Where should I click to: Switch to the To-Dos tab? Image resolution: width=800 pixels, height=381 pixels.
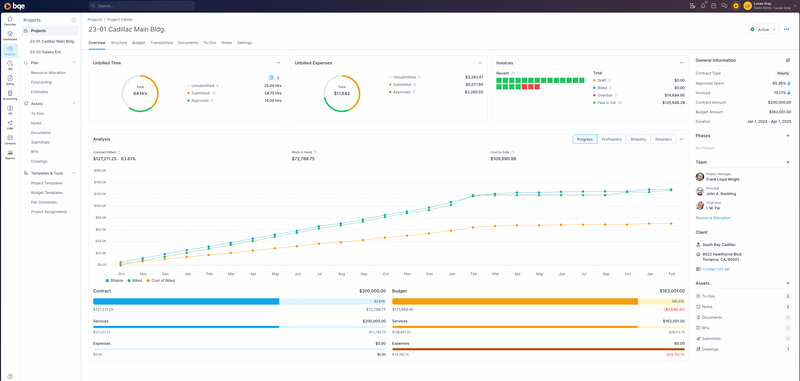pyautogui.click(x=210, y=43)
